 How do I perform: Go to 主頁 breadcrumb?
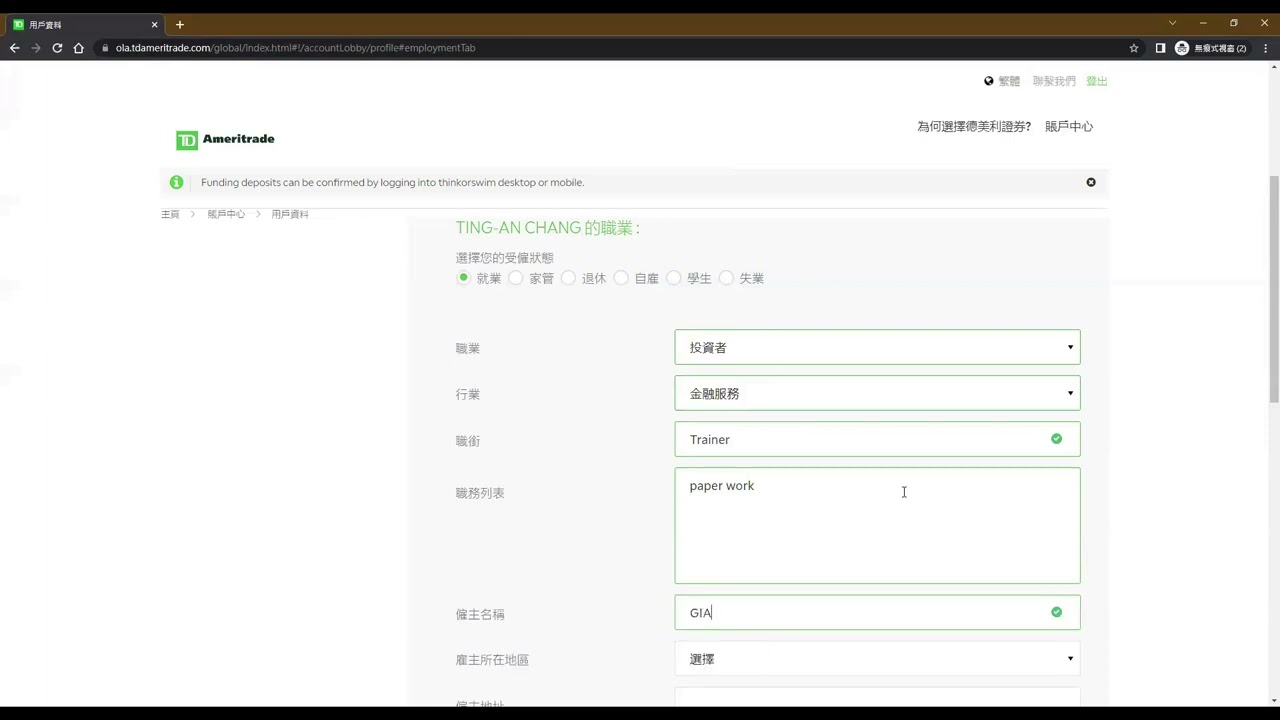pyautogui.click(x=170, y=214)
